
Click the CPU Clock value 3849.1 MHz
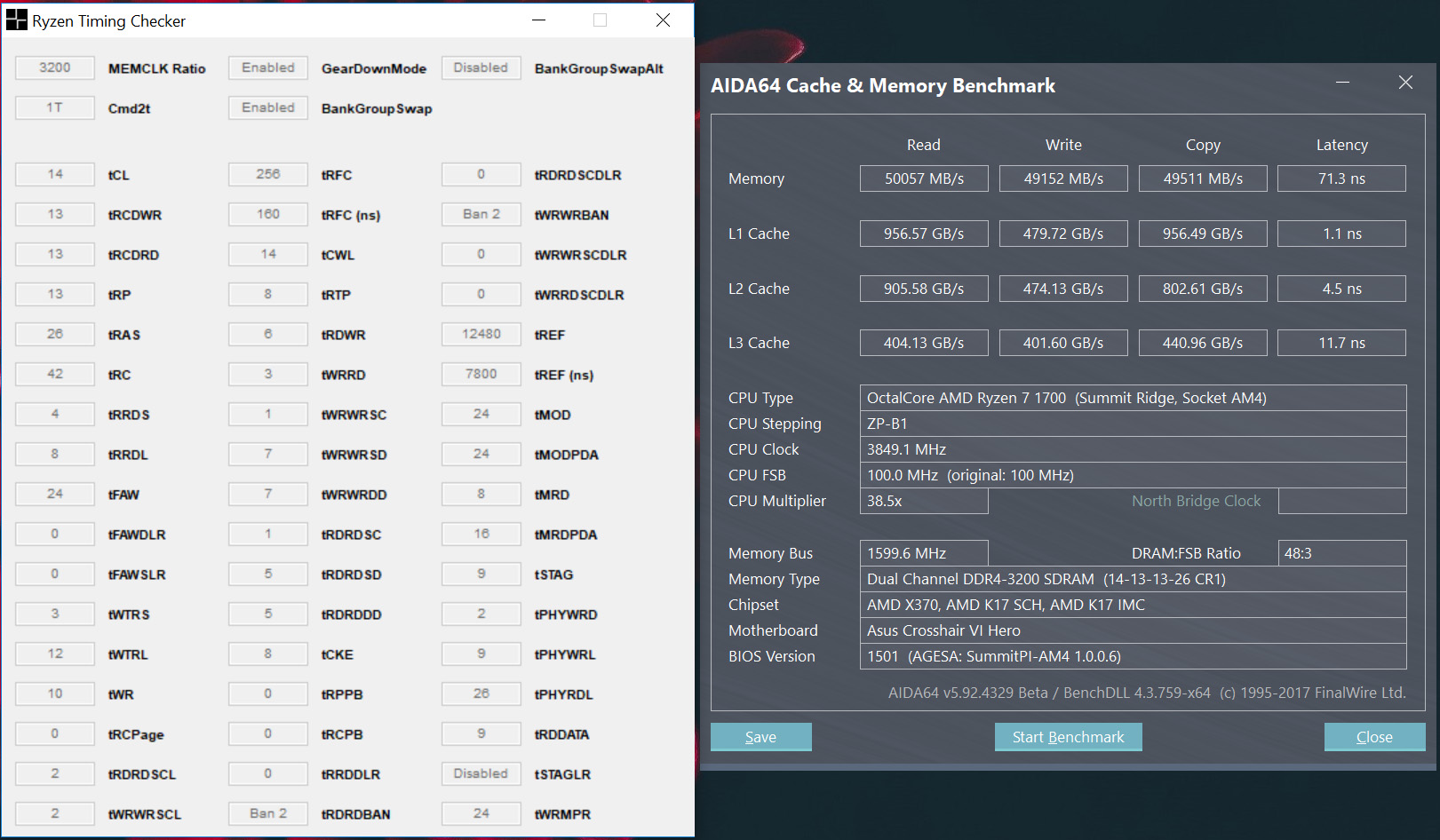click(1133, 449)
